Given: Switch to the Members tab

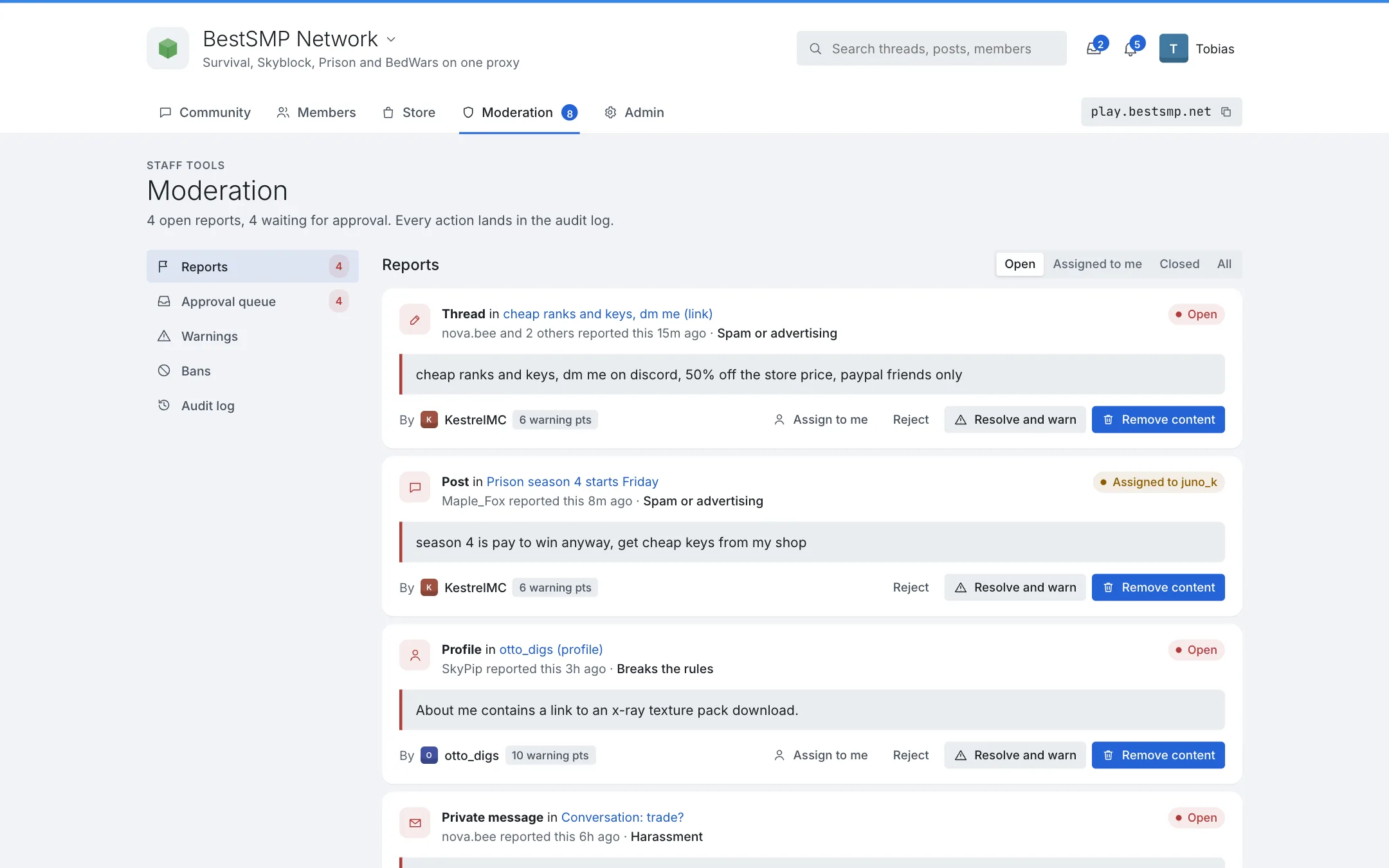Looking at the screenshot, I should (x=316, y=113).
